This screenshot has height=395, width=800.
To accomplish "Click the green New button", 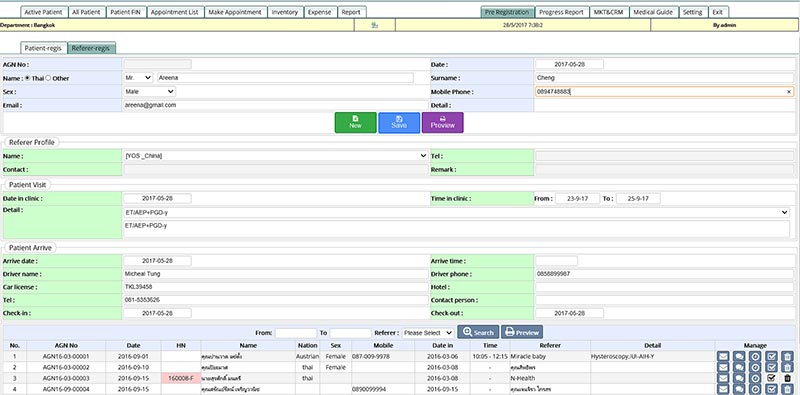I will coord(356,122).
